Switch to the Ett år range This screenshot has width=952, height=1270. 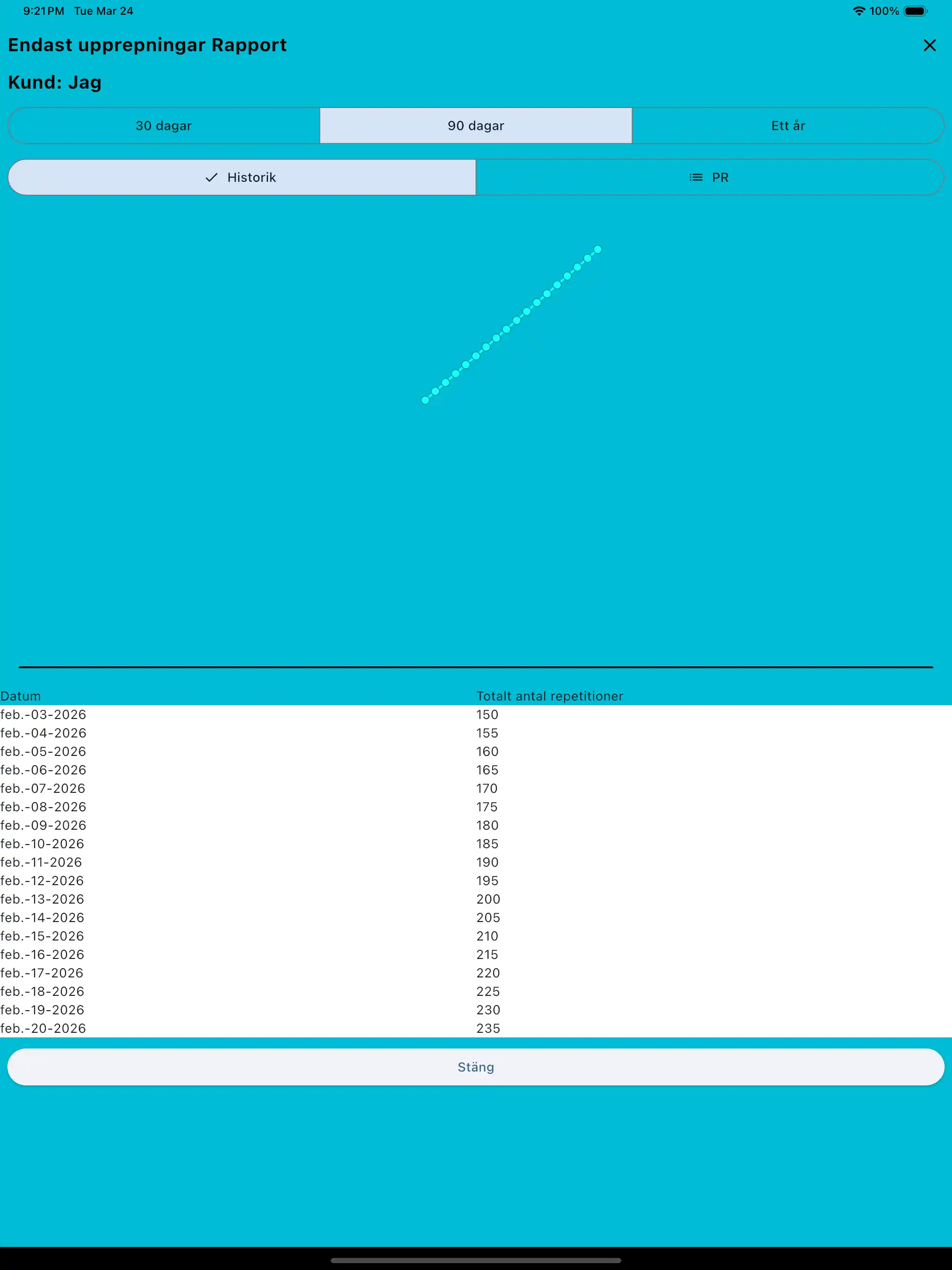click(x=787, y=126)
